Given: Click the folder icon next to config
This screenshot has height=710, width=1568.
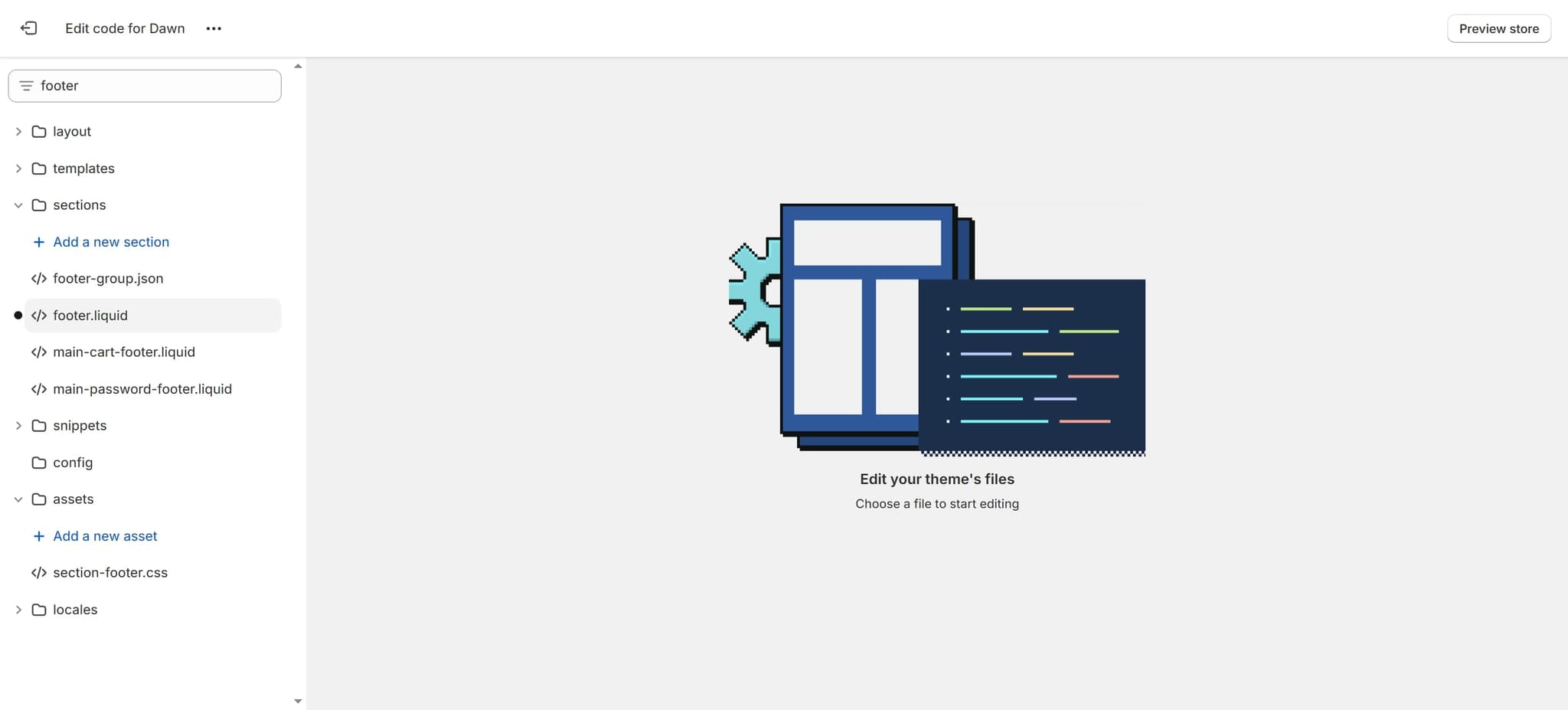Looking at the screenshot, I should [39, 462].
